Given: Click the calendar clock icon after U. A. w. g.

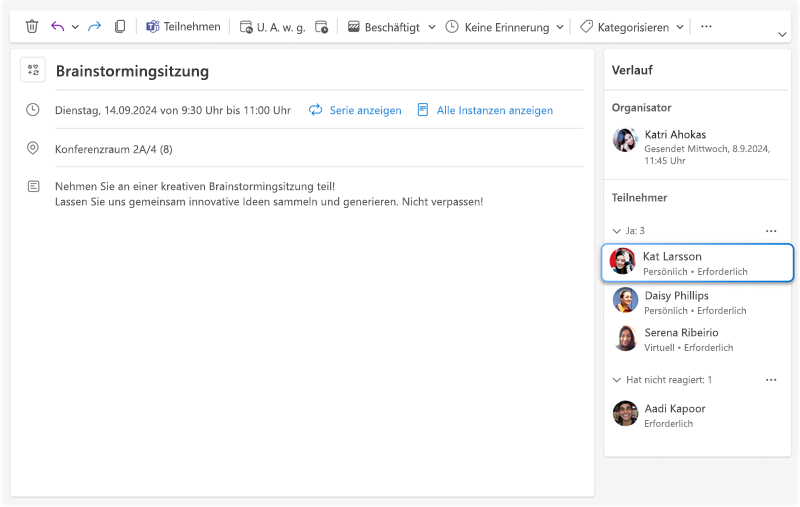Looking at the screenshot, I should pyautogui.click(x=321, y=27).
